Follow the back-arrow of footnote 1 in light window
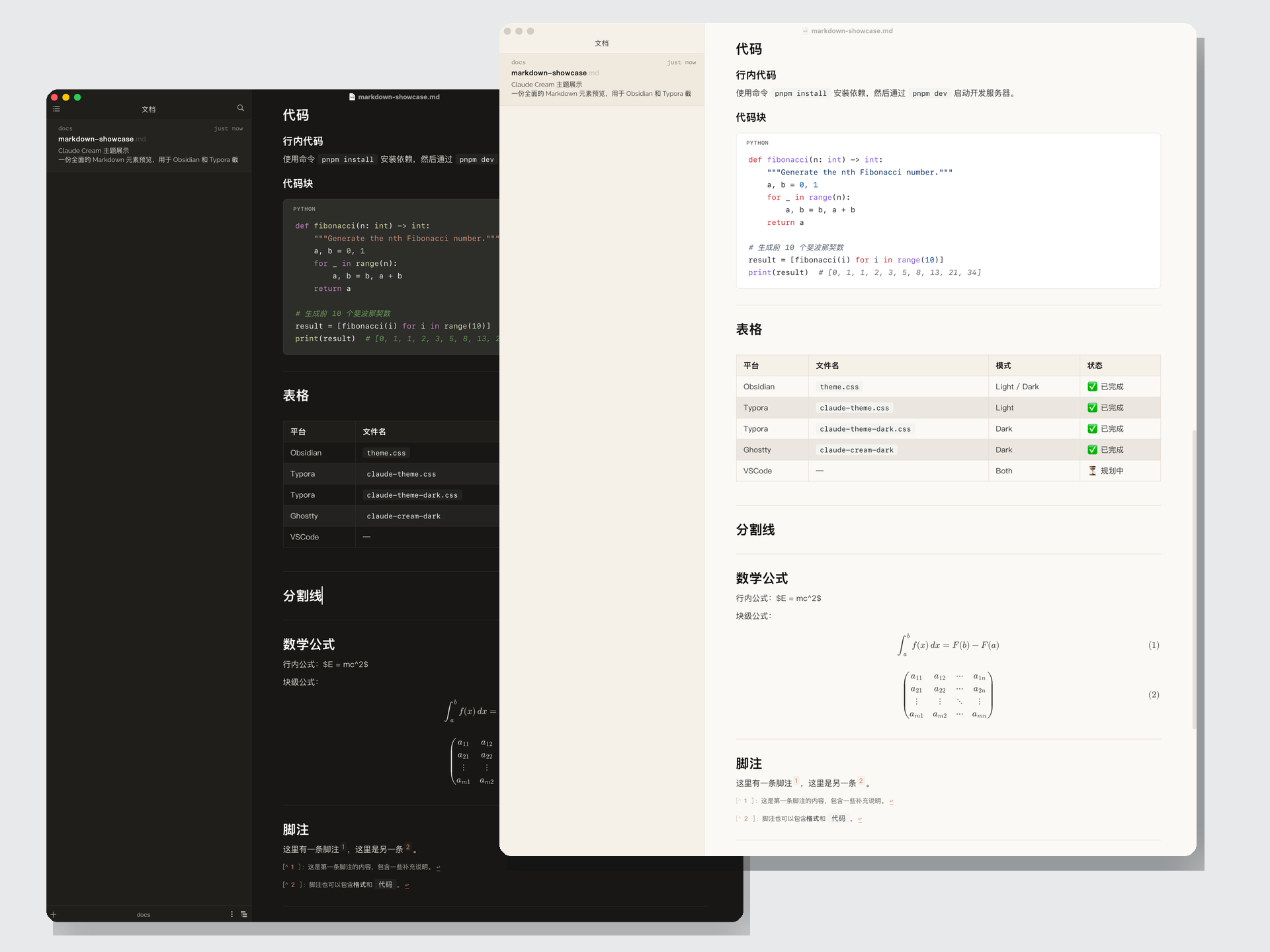 click(892, 801)
